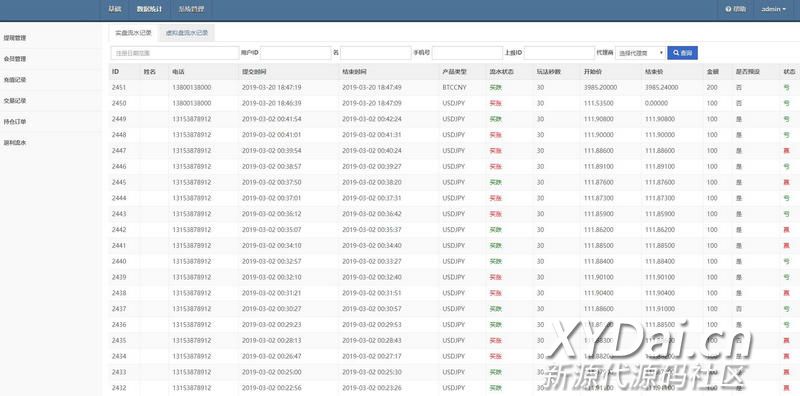
Task: Focus the 手机号 input field
Action: tap(467, 53)
